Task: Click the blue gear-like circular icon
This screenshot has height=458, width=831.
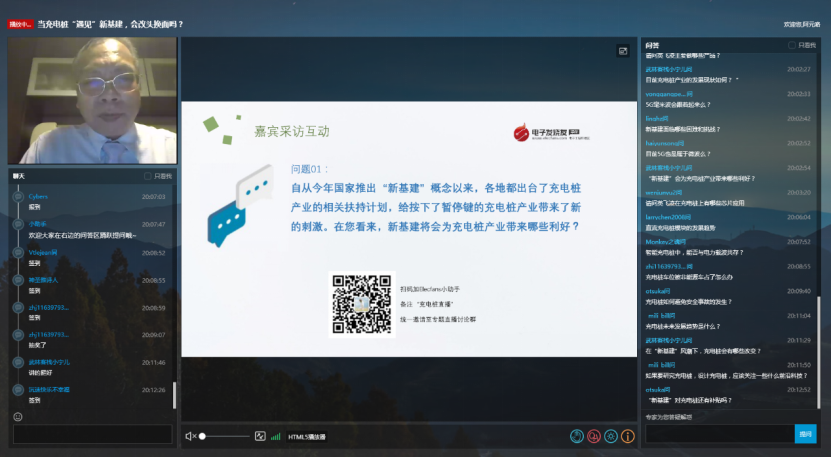Action: (611, 436)
